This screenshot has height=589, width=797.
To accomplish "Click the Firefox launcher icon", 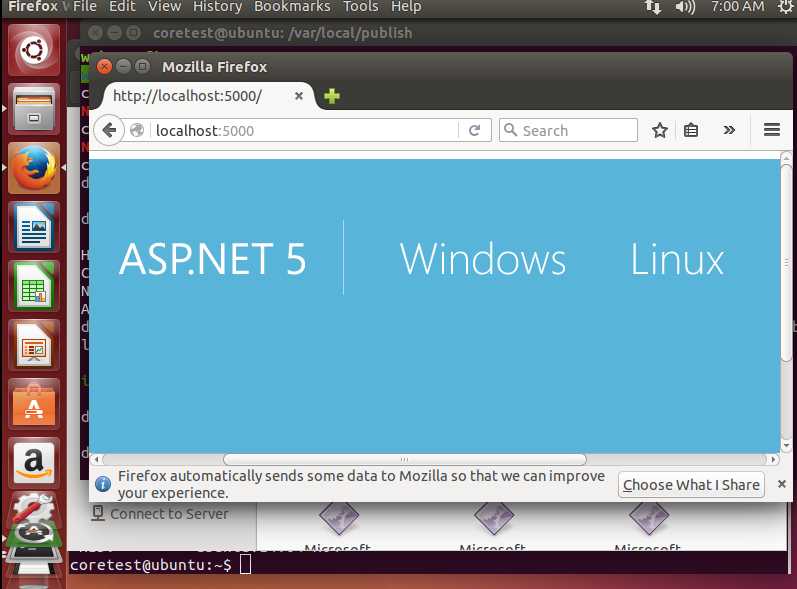I will 34,168.
